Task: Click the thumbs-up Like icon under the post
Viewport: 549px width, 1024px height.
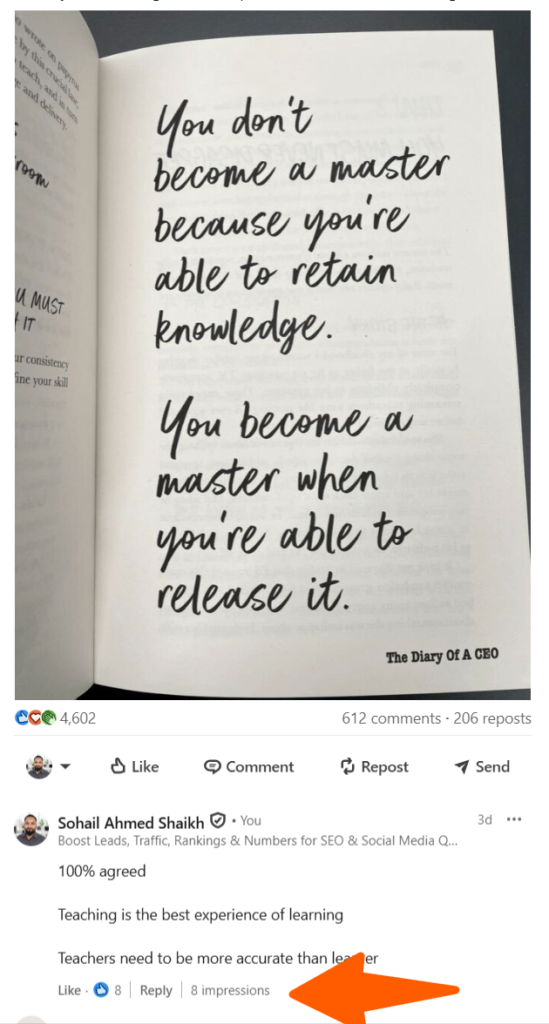Action: tap(118, 766)
